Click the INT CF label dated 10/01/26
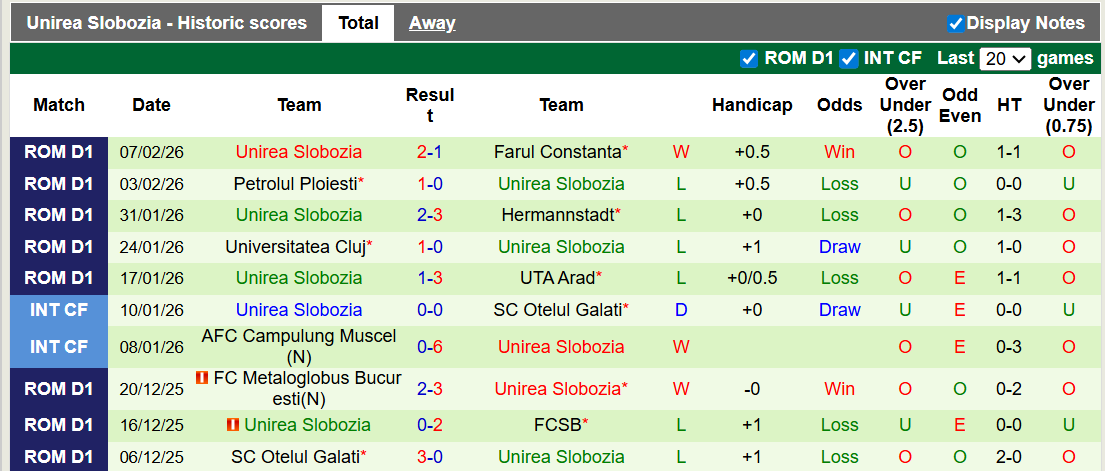 pos(59,310)
